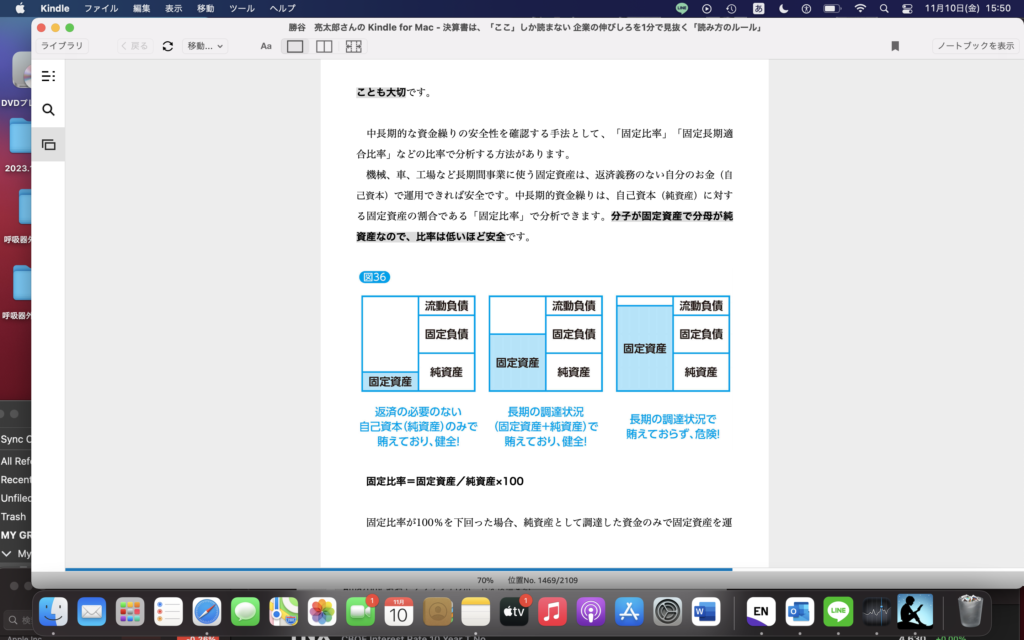Open the Kindle app in the Dock
Screen dimensions: 1024x640
[x=914, y=611]
